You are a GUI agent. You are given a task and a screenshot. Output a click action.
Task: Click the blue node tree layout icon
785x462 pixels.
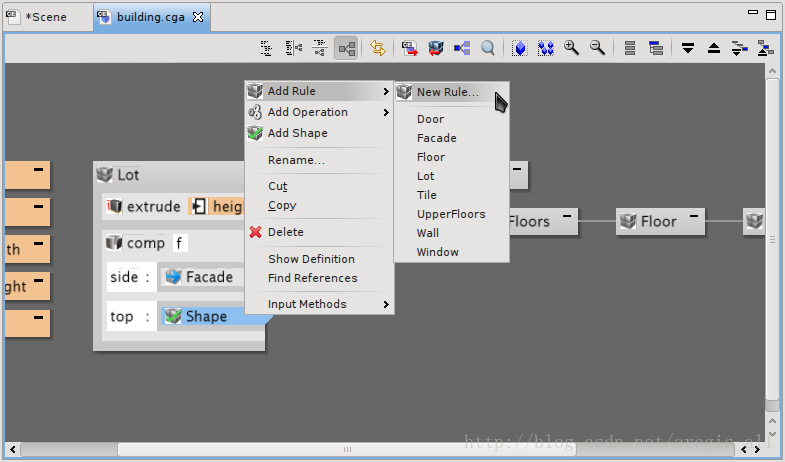pyautogui.click(x=462, y=48)
